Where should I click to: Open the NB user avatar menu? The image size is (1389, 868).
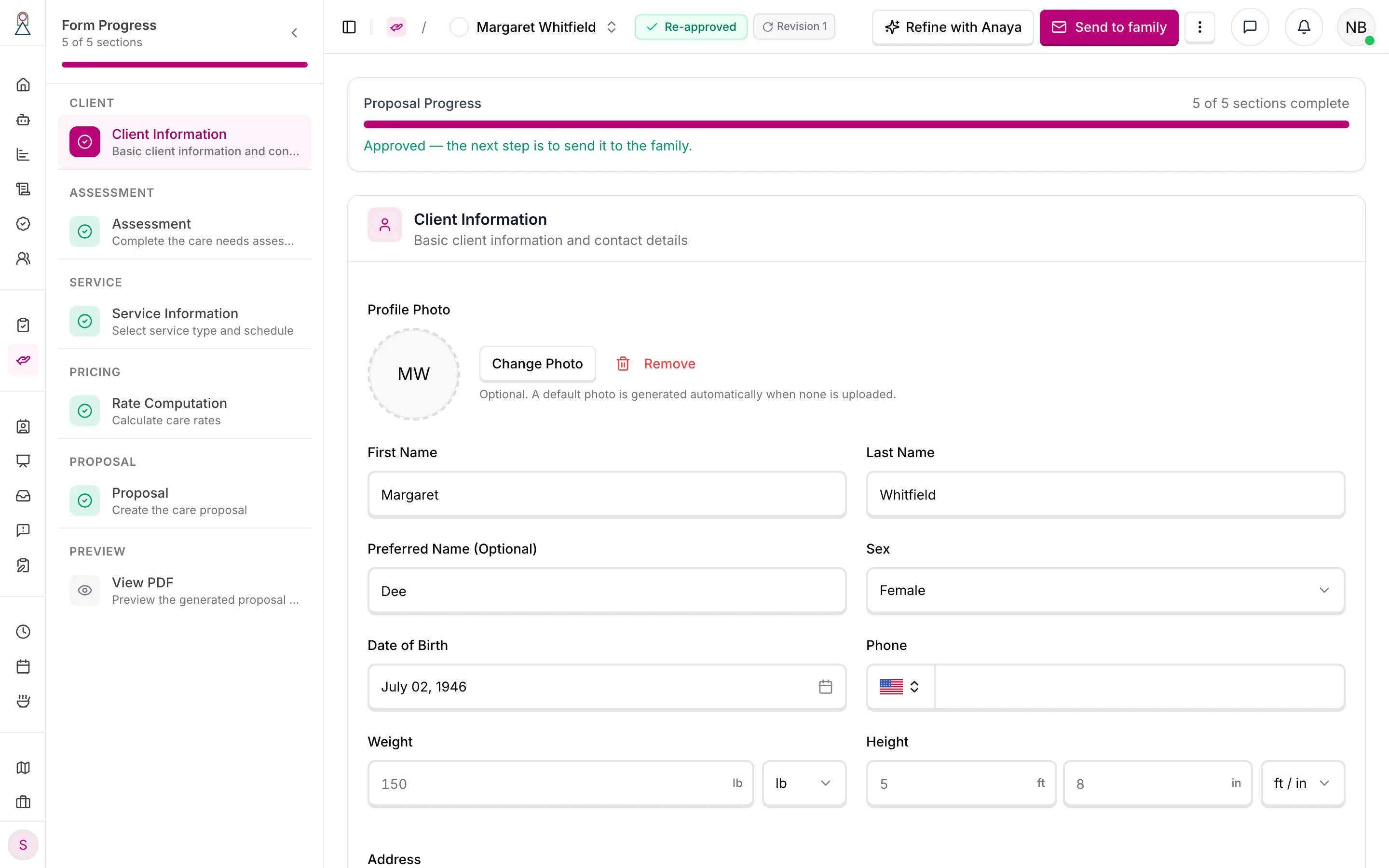[1356, 27]
